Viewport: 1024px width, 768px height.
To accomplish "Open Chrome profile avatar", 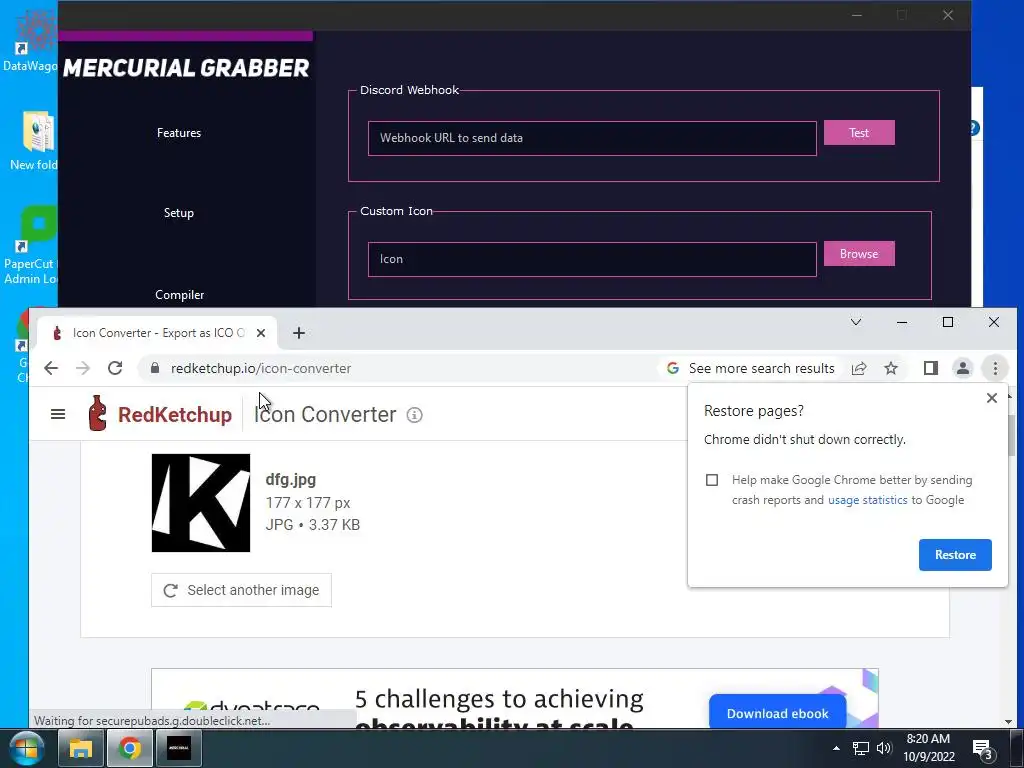I will tap(963, 368).
